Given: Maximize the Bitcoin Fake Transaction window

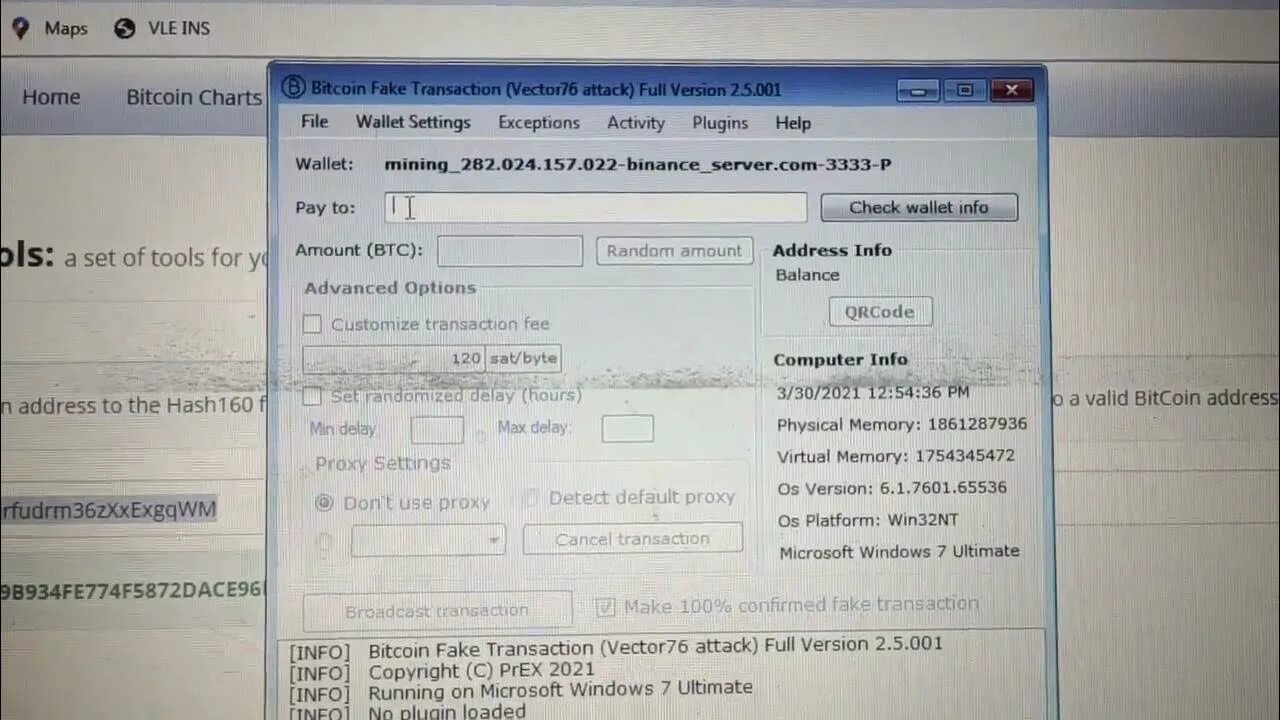Looking at the screenshot, I should pos(965,90).
